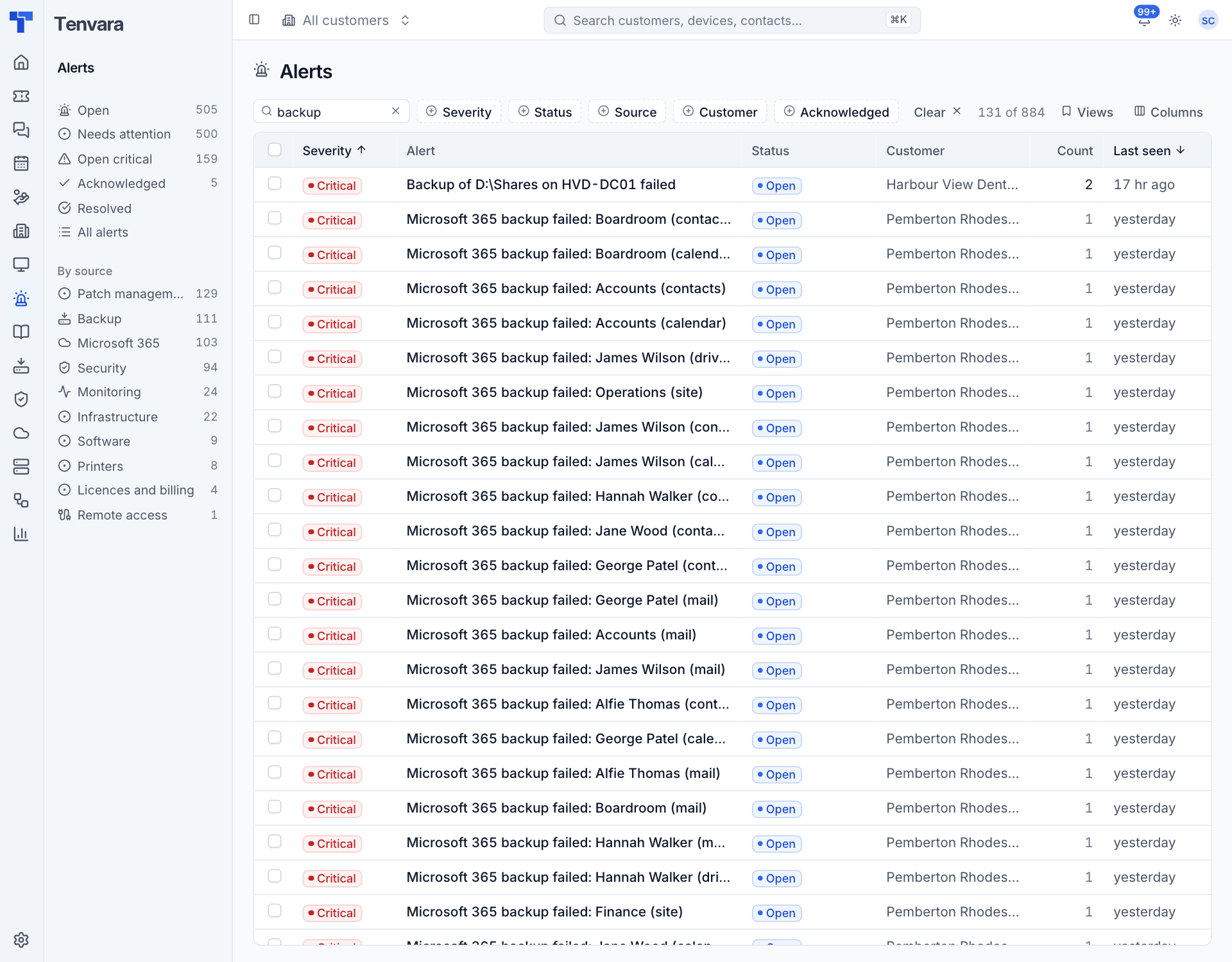Open the customers building rail icon
The width and height of the screenshot is (1232, 962).
(21, 231)
